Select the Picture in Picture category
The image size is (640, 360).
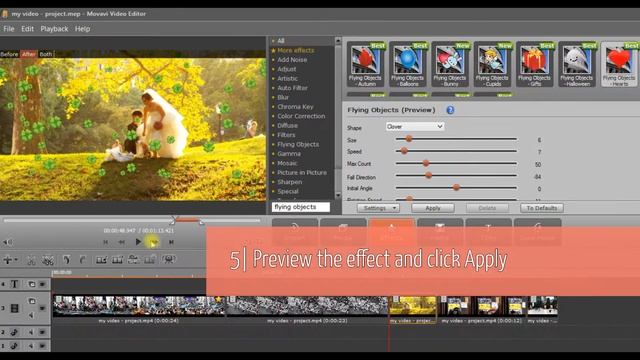302,173
